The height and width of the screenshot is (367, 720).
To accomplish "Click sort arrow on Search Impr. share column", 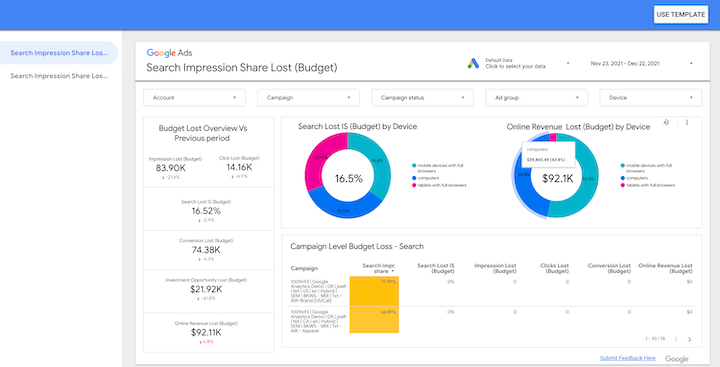I will pyautogui.click(x=393, y=271).
